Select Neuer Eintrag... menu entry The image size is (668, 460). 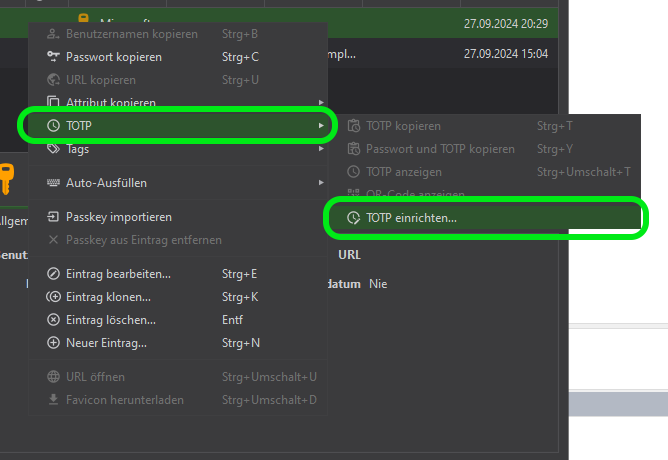tap(106, 343)
